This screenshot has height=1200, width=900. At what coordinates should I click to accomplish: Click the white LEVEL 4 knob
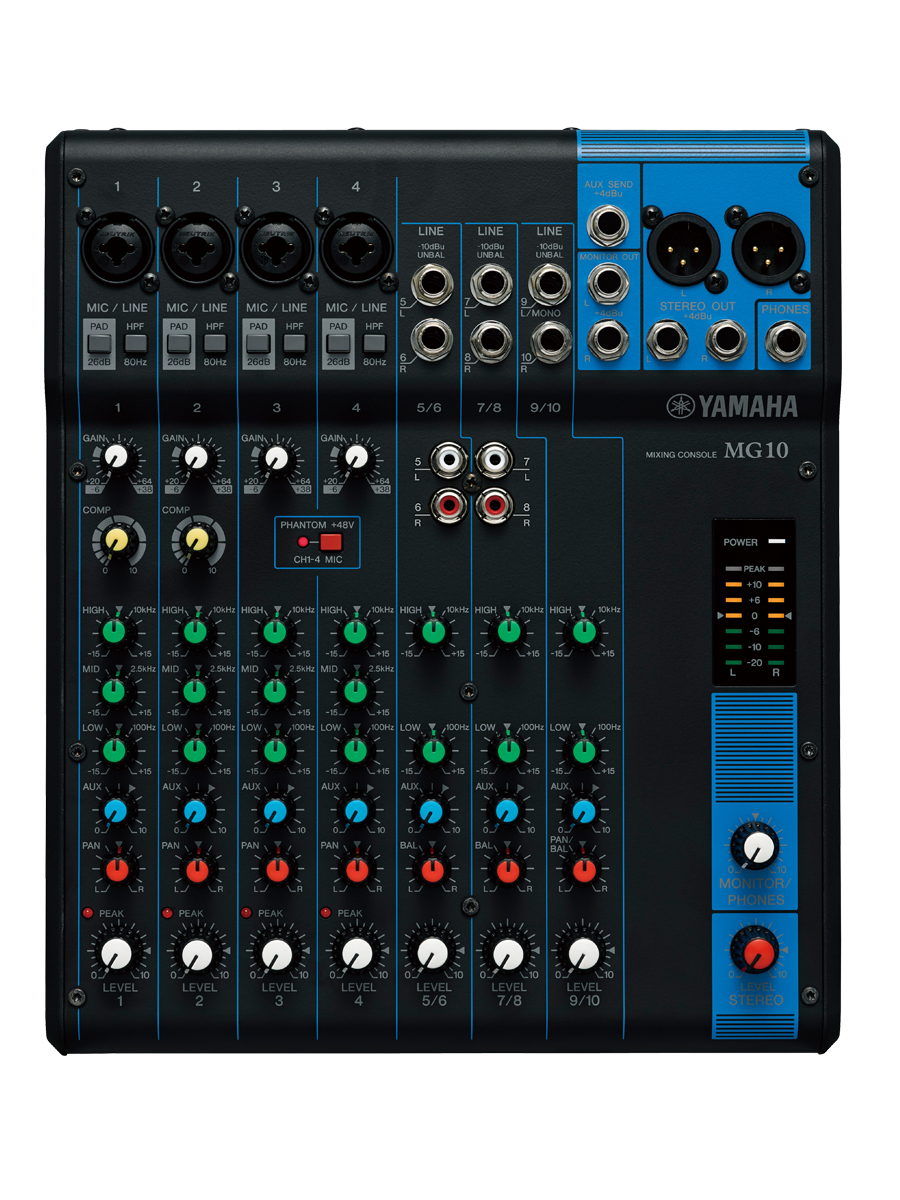coord(355,952)
